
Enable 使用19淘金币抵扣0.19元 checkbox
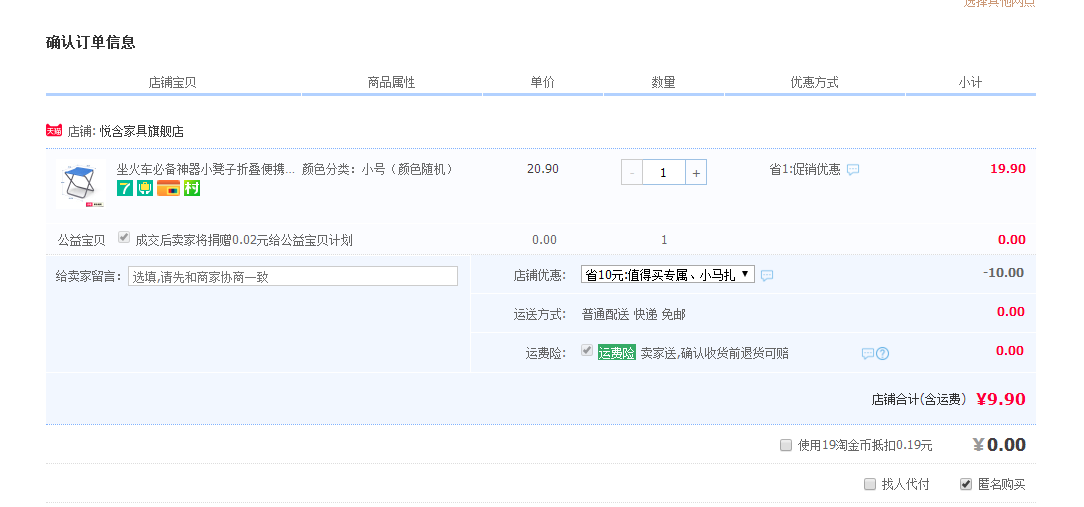coord(785,445)
